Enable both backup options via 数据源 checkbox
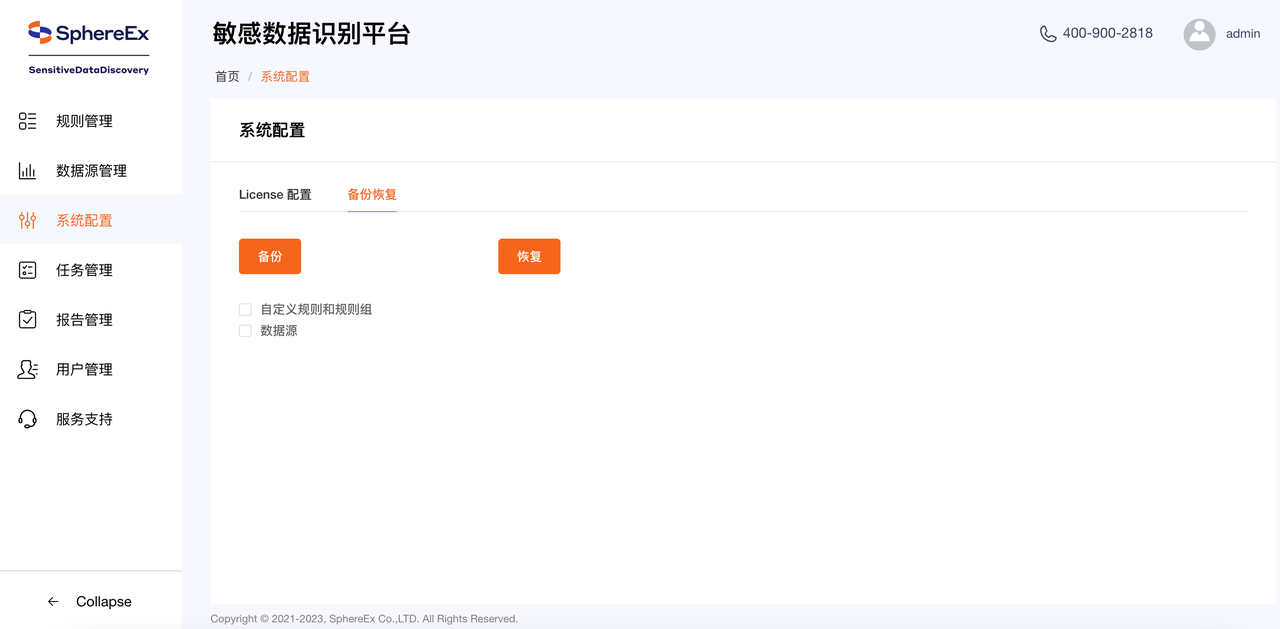 pos(245,330)
